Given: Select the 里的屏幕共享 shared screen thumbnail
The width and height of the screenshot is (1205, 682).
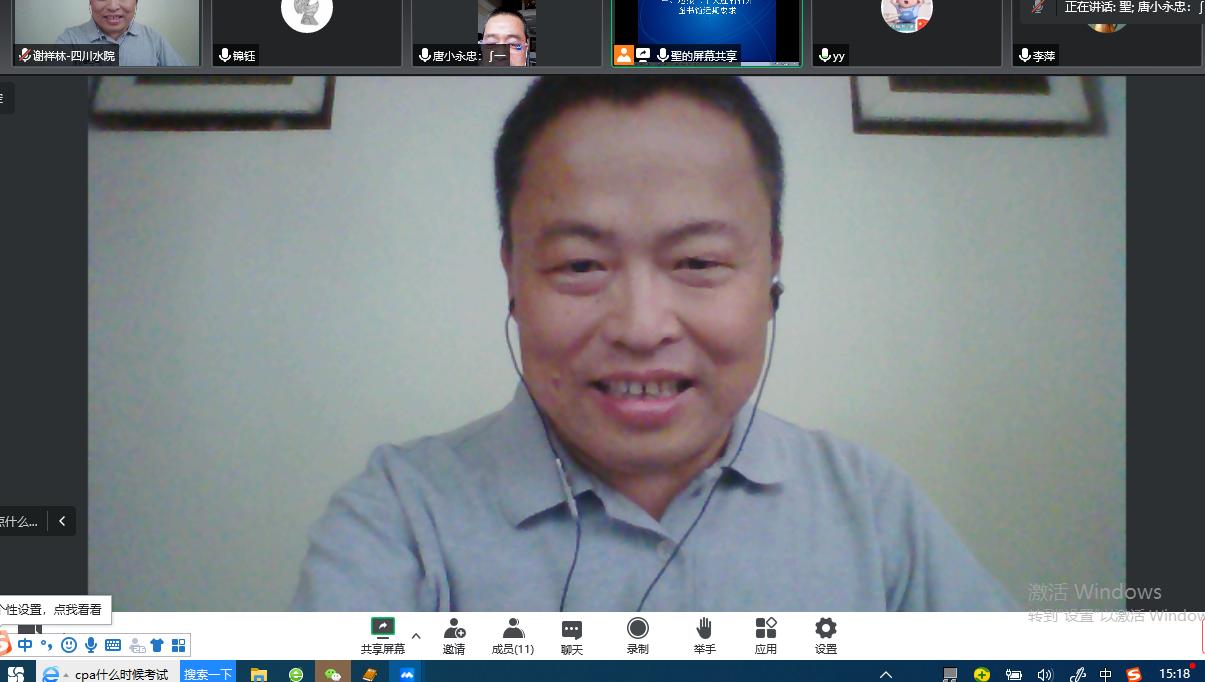Looking at the screenshot, I should [707, 33].
